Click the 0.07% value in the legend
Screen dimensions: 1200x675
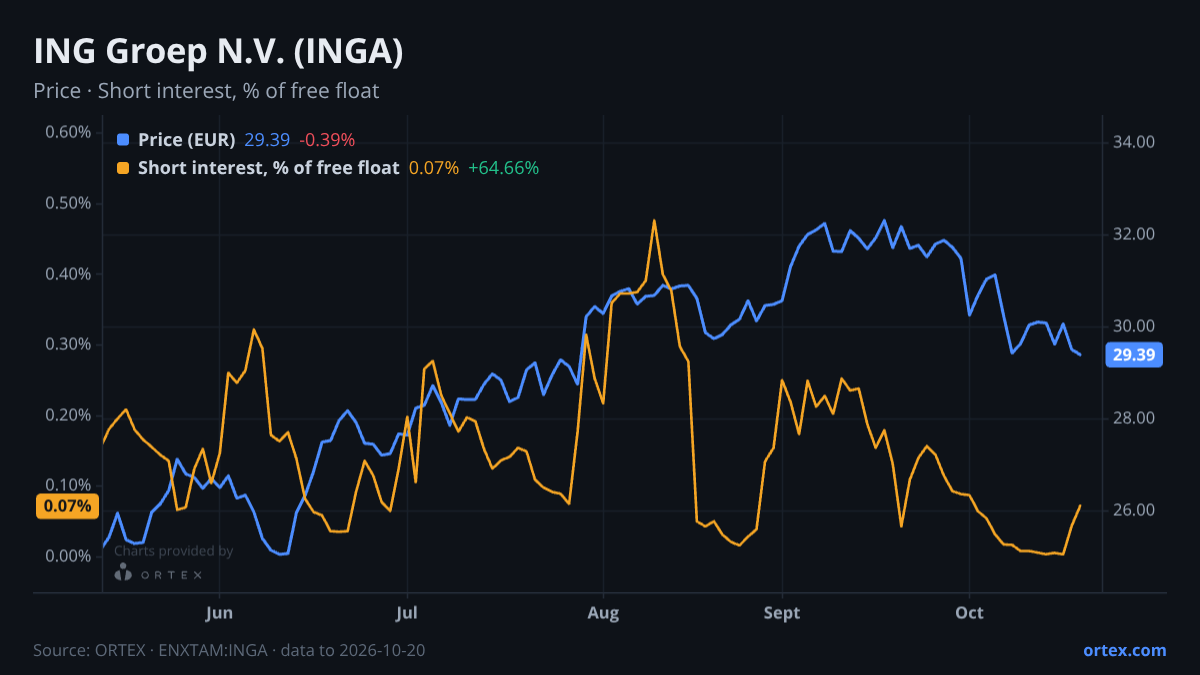tap(434, 168)
